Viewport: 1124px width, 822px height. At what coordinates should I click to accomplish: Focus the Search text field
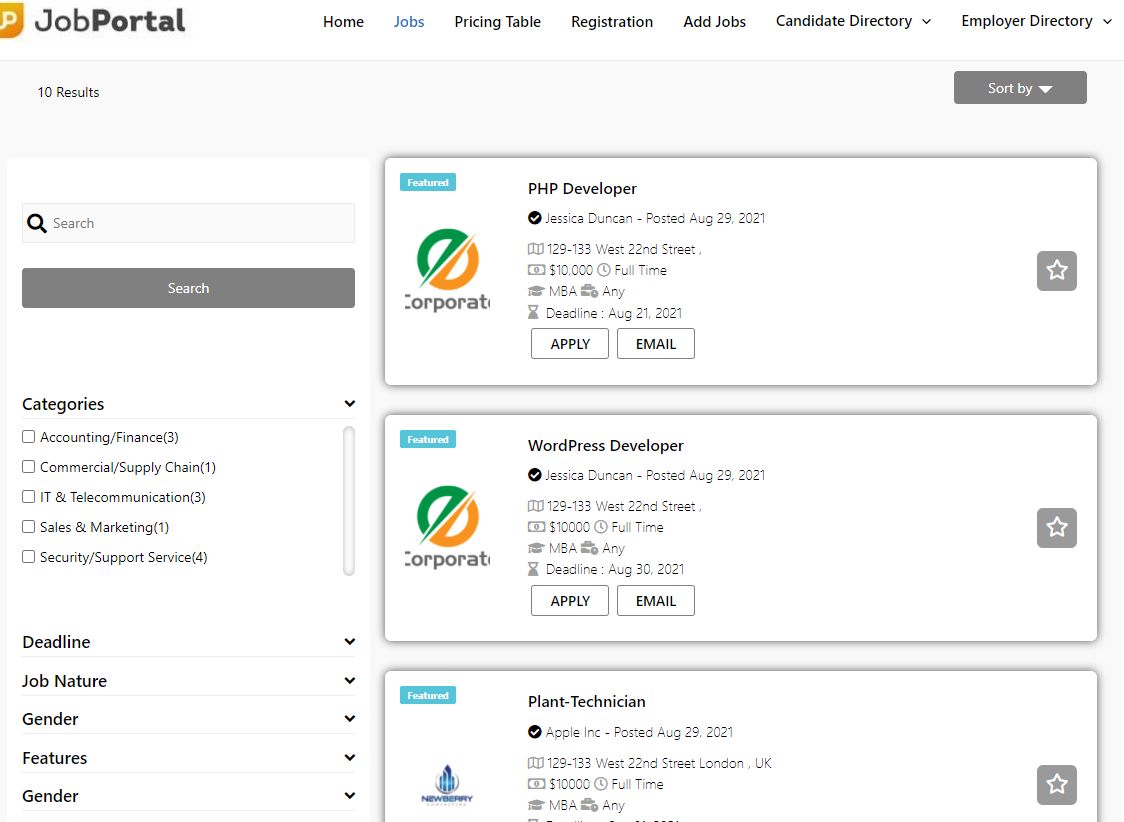189,223
